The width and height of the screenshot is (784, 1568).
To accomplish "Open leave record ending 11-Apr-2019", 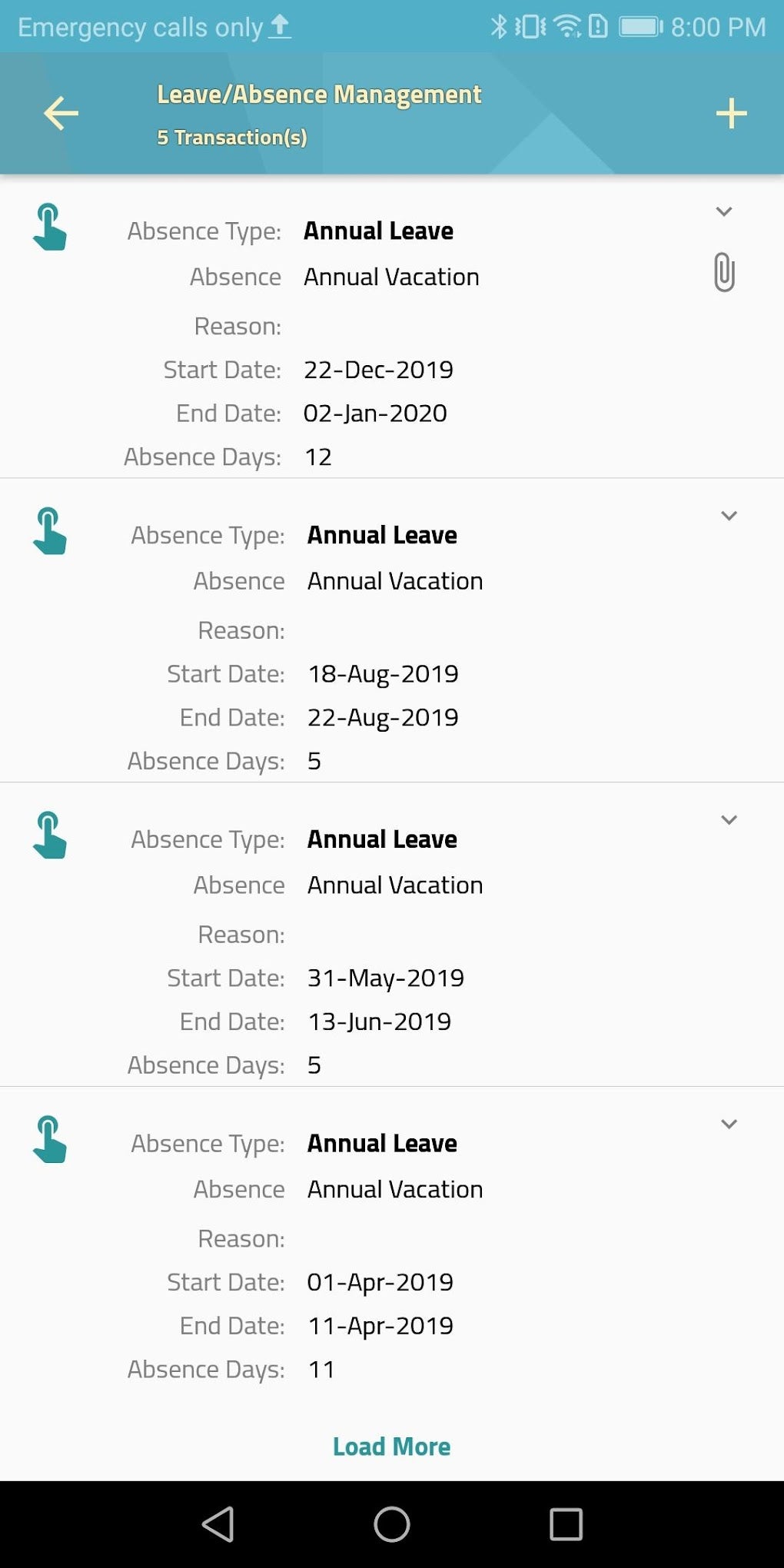I will pos(380,1326).
